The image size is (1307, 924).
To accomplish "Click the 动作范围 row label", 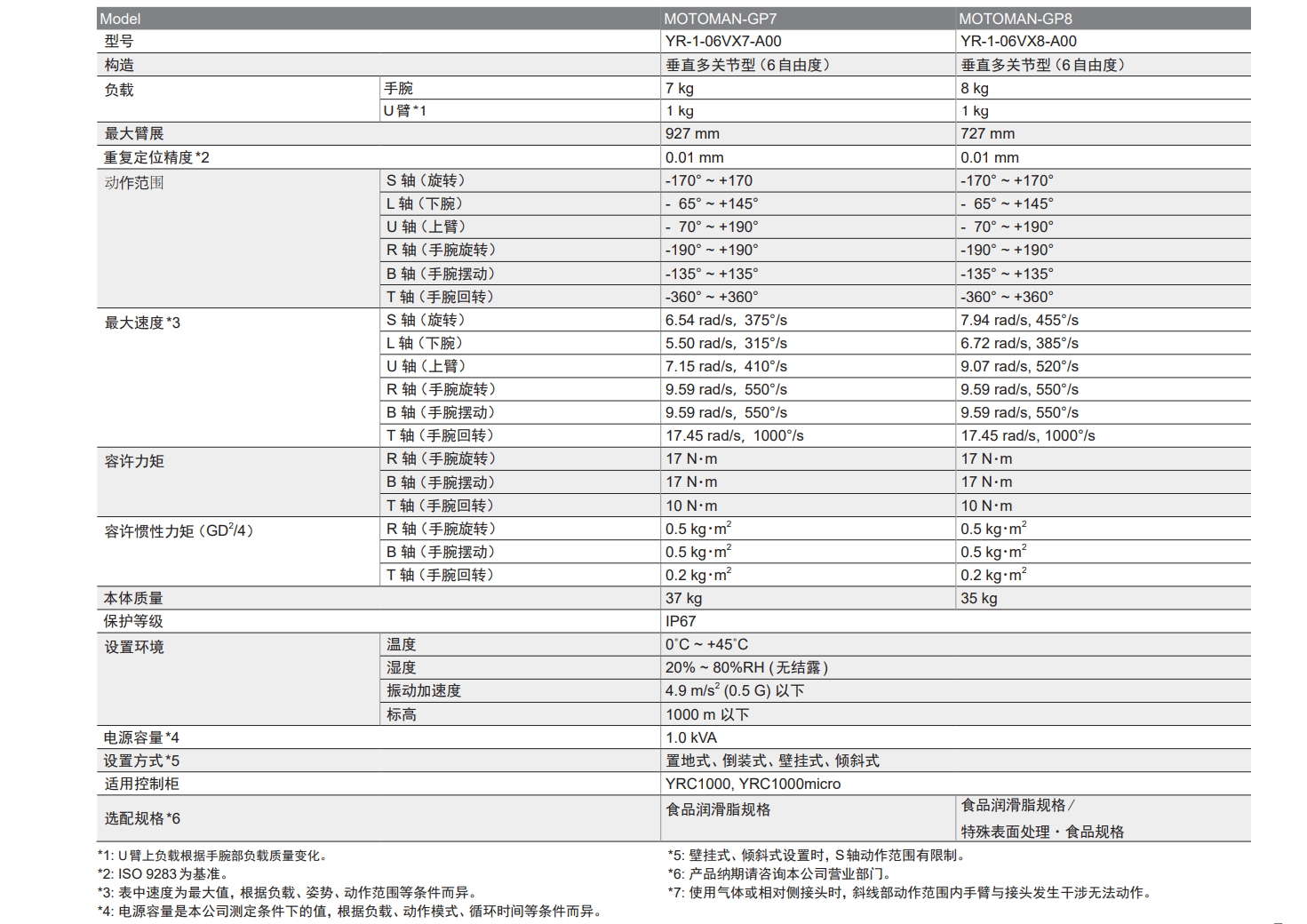I will tap(134, 182).
